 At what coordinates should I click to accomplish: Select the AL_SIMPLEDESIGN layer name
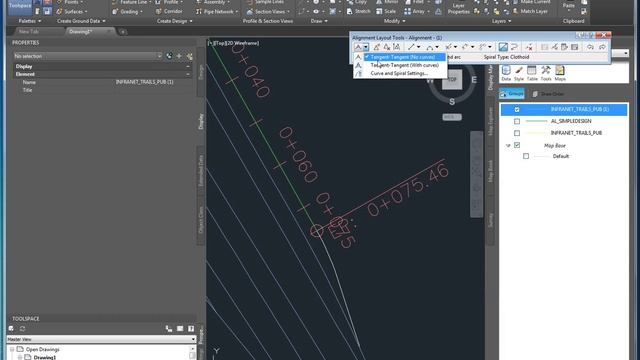coord(571,121)
